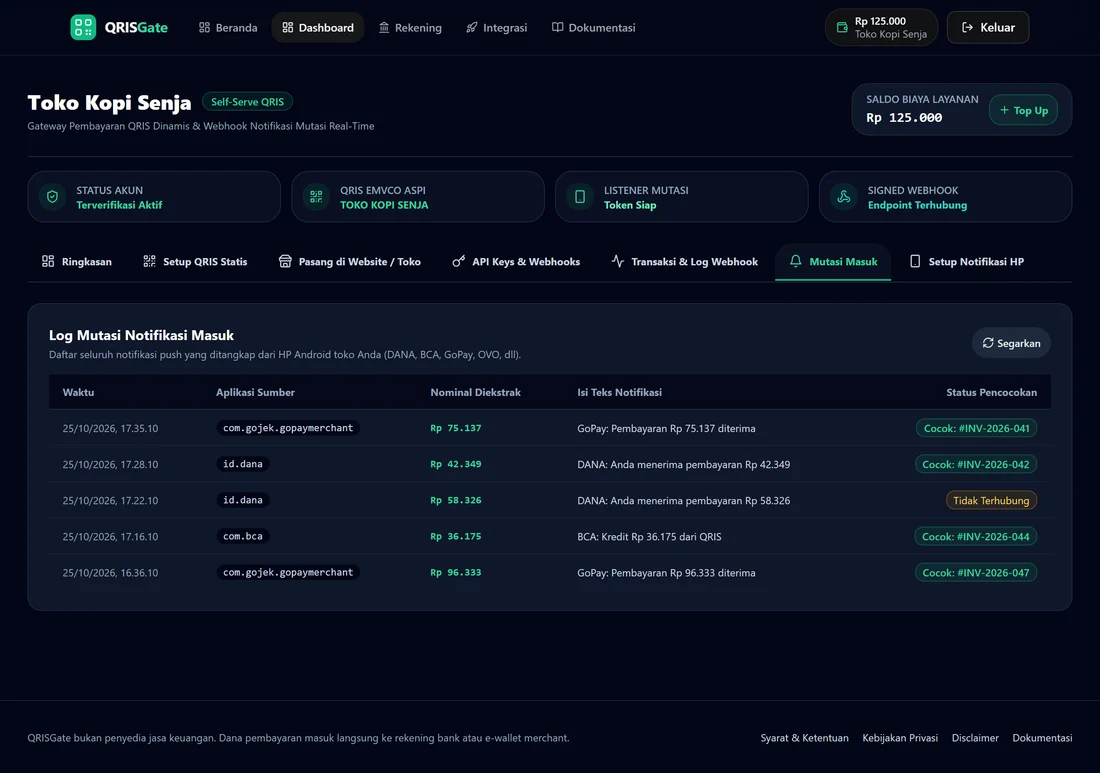Click the Toko Kopi Senja page heading
Screen dimensions: 1100x773
click(x=109, y=102)
